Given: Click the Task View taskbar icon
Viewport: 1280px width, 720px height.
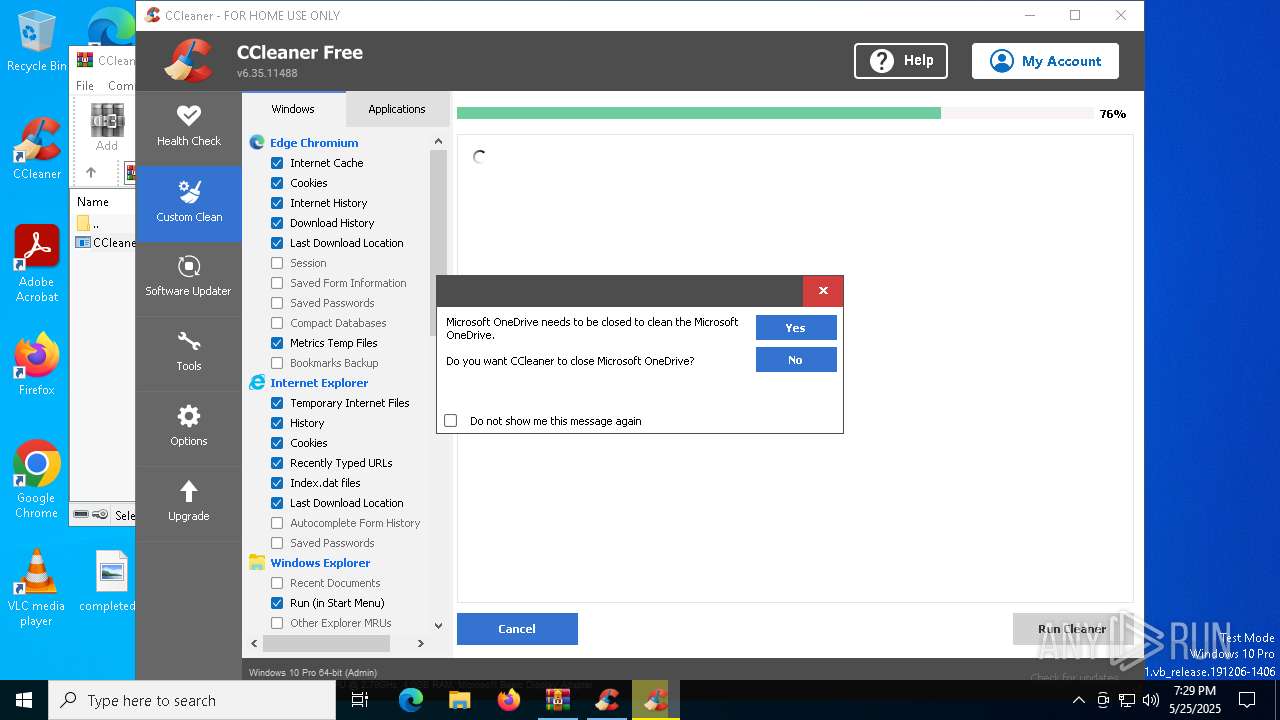Looking at the screenshot, I should (x=361, y=700).
